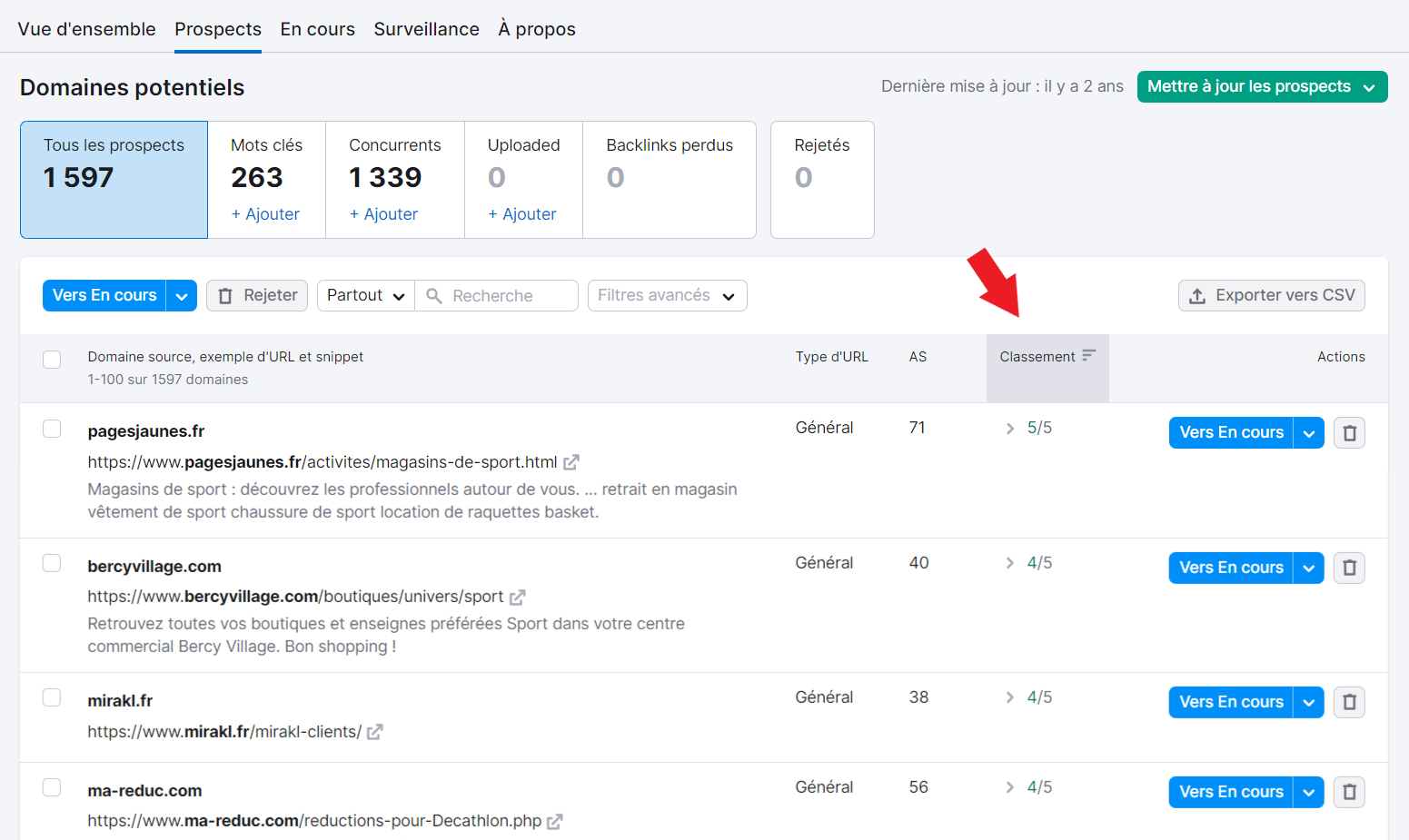Open the Partout filter dropdown
This screenshot has width=1409, height=840.
coord(364,295)
